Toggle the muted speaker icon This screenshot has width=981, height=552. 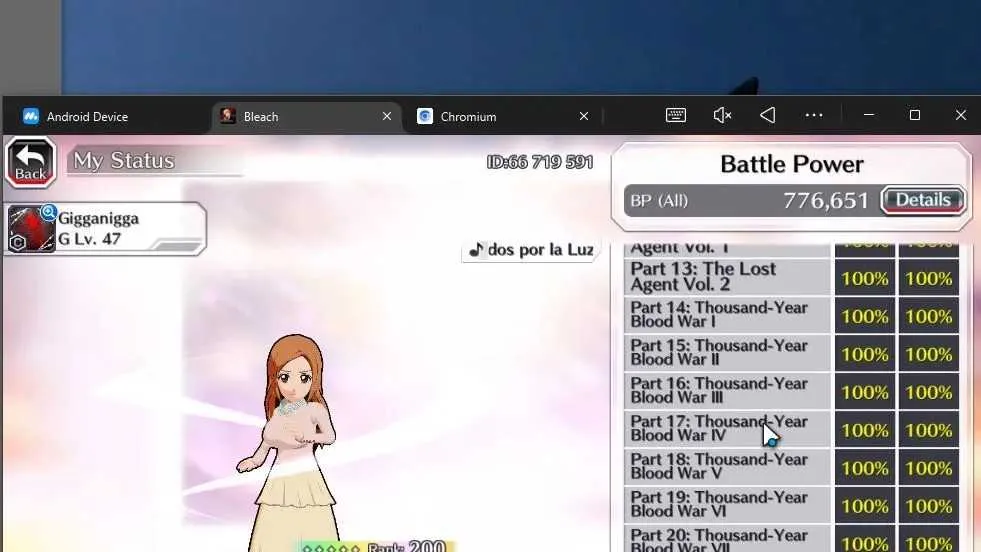(x=722, y=115)
